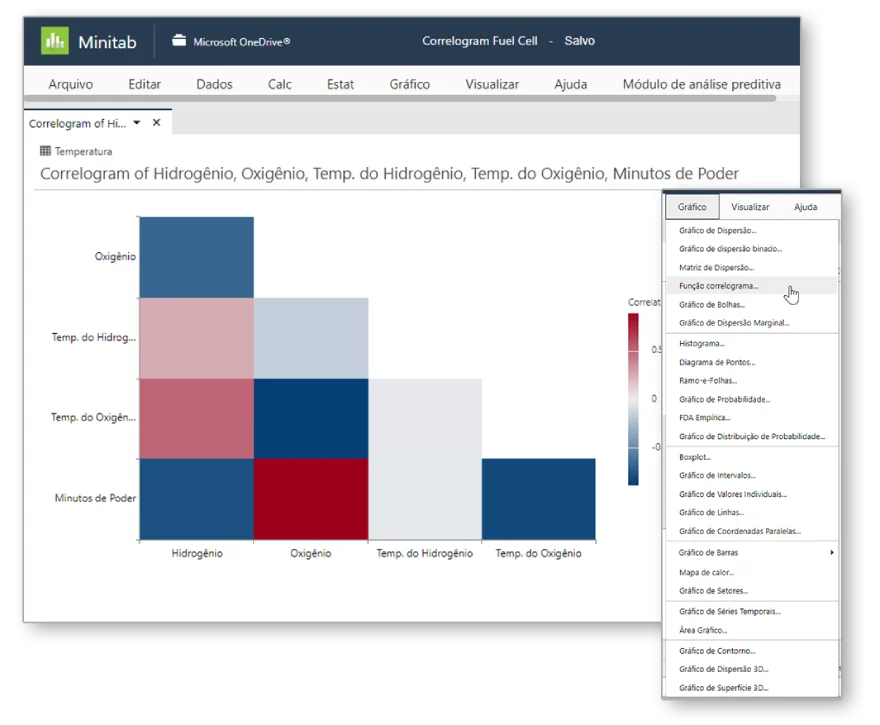Choose Gráfico de Distribuição de Probabilidade... entry
The height and width of the screenshot is (725, 880).
pos(751,436)
